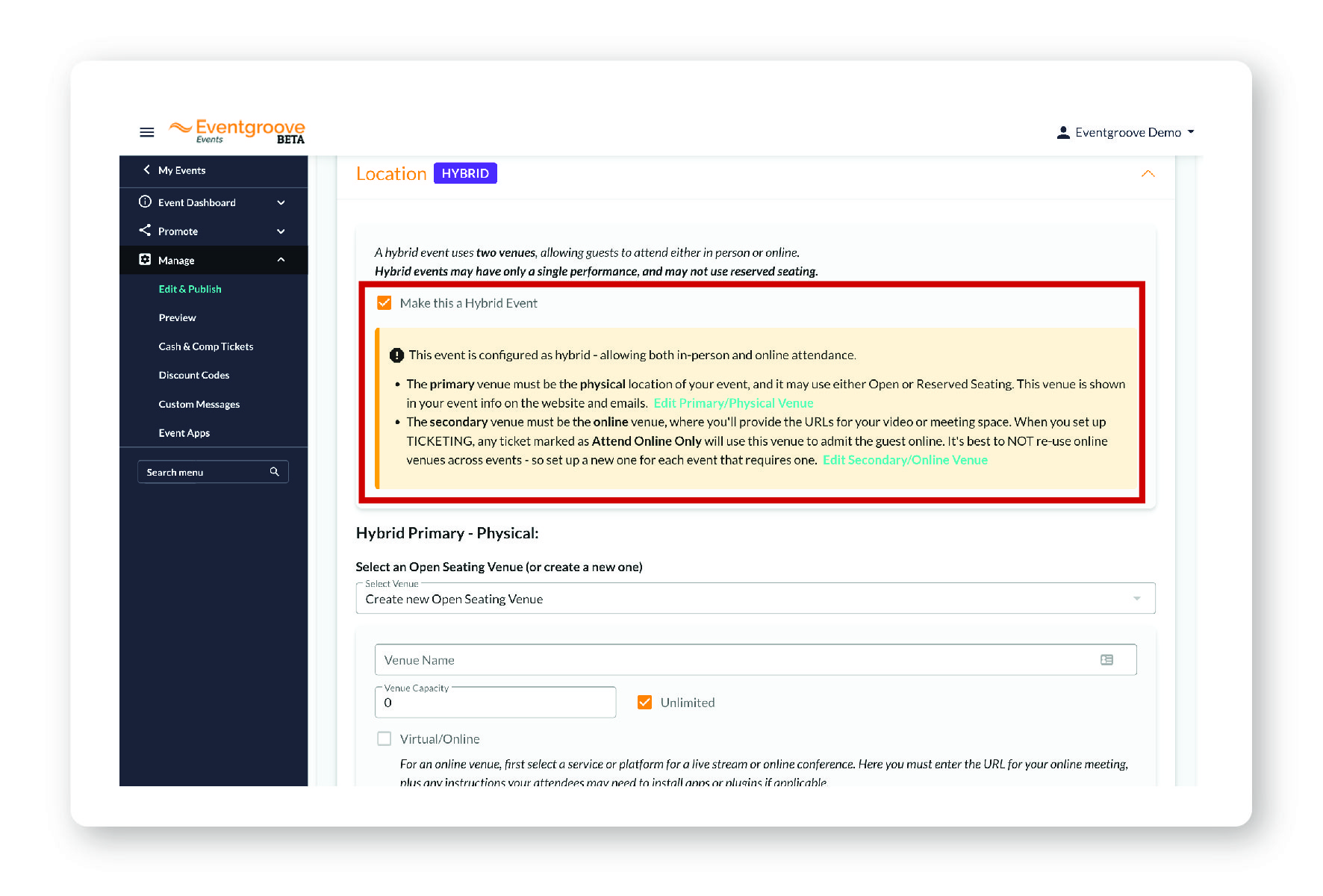Click the HYBRID badge
The image size is (1323, 896).
click(x=465, y=173)
